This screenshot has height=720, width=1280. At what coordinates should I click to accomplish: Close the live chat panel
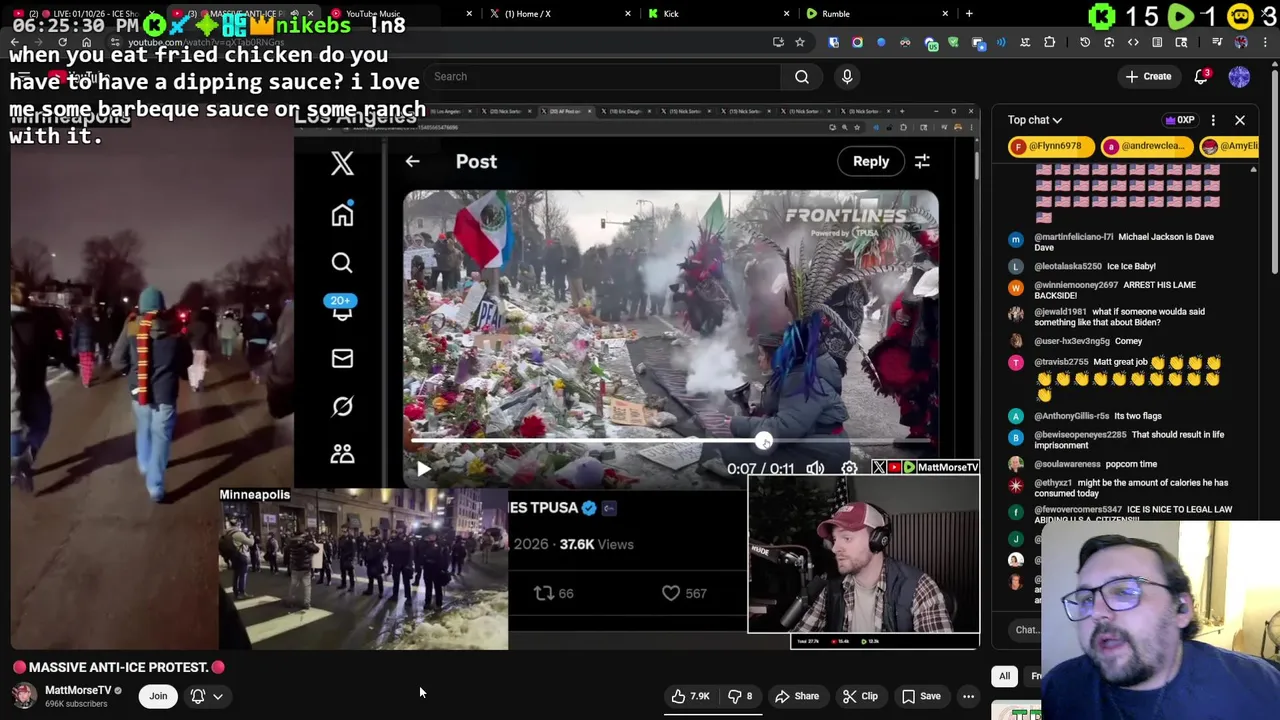point(1240,120)
